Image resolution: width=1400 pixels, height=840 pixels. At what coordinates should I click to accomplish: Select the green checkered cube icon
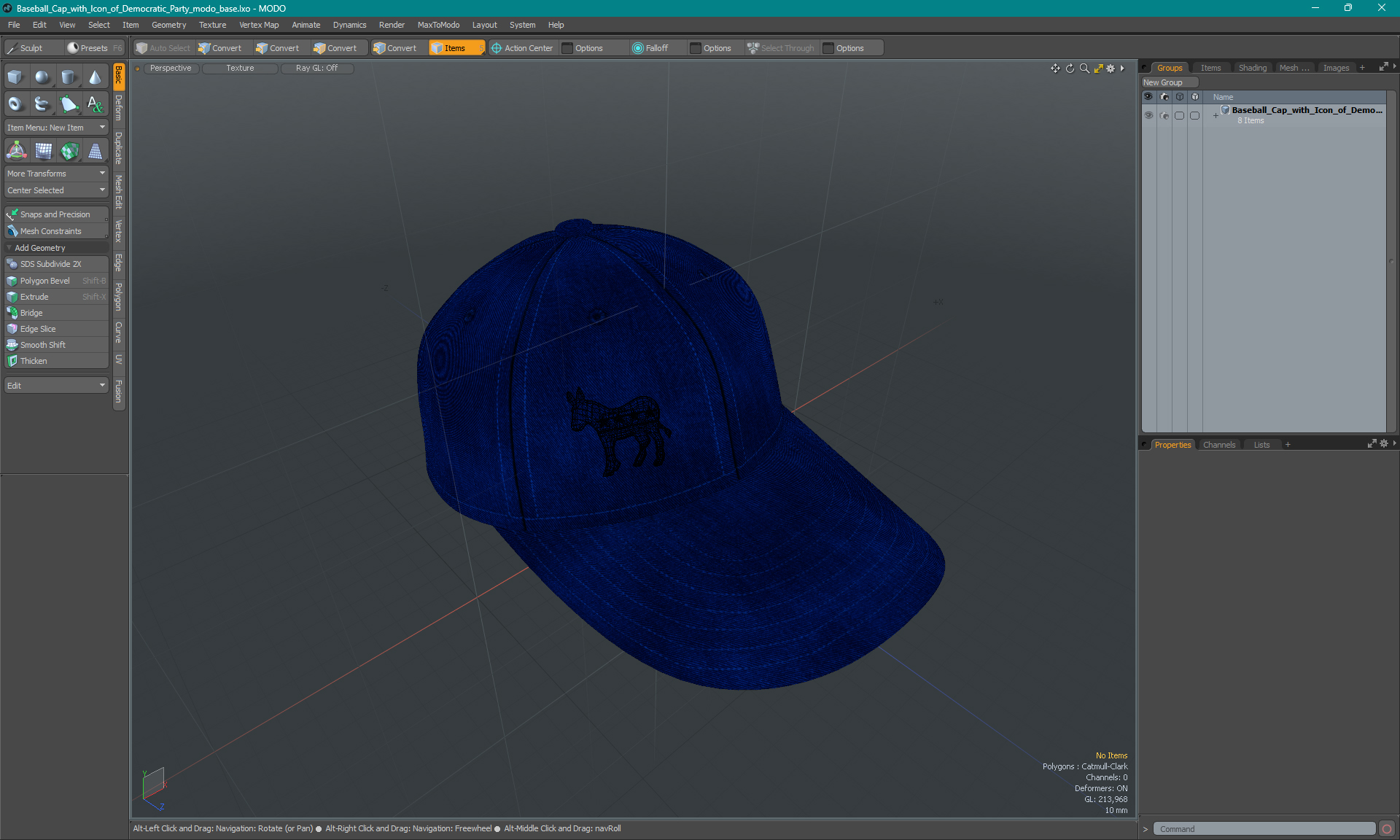tap(69, 151)
